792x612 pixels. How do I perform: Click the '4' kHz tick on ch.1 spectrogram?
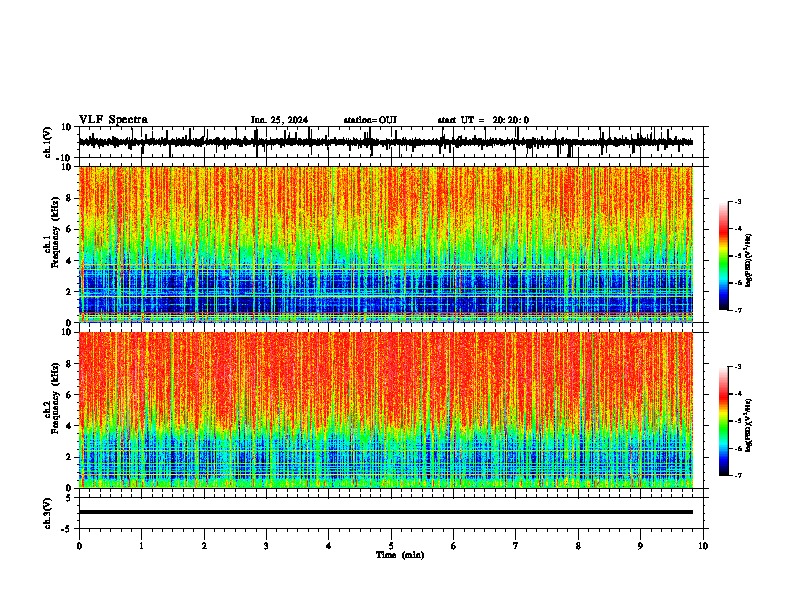point(70,261)
